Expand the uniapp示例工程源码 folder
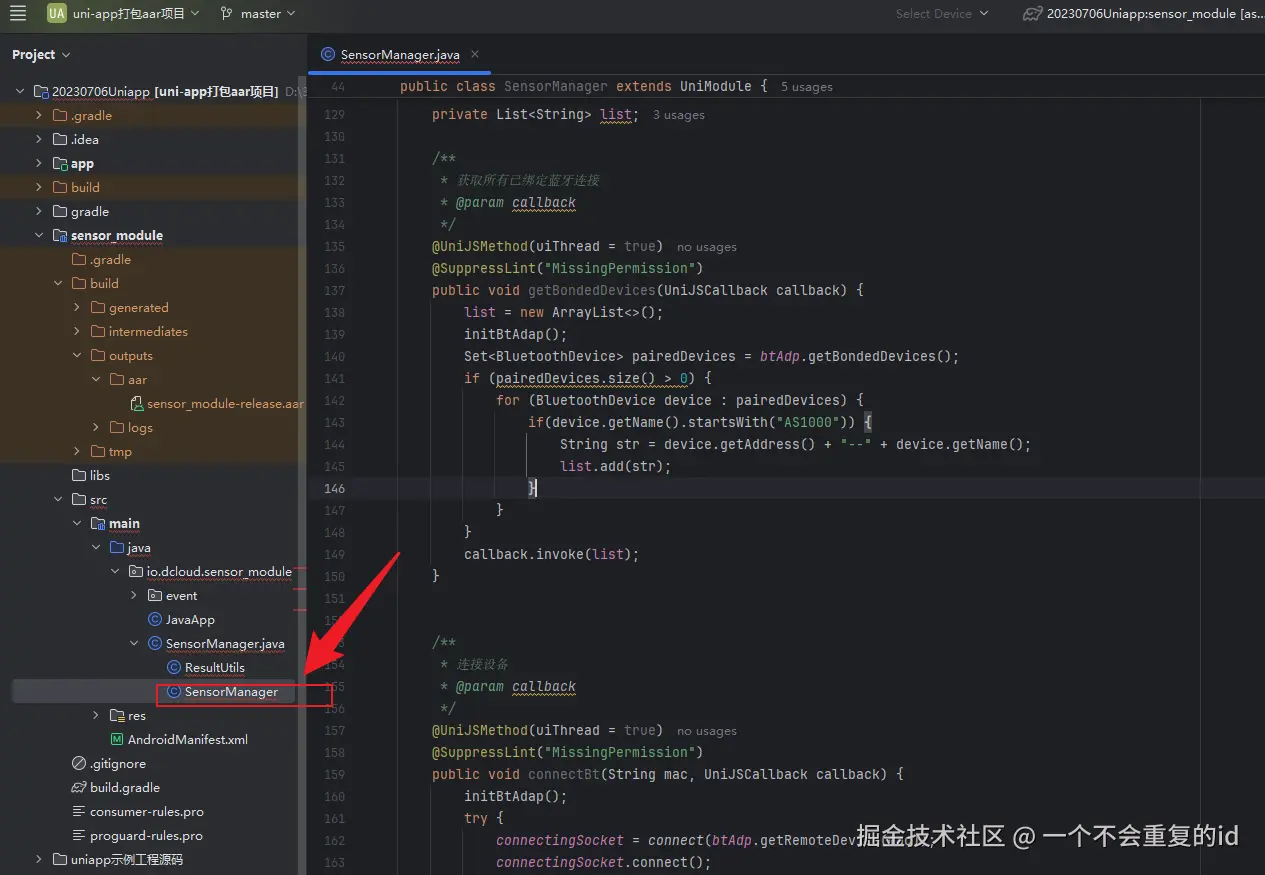 (39, 859)
